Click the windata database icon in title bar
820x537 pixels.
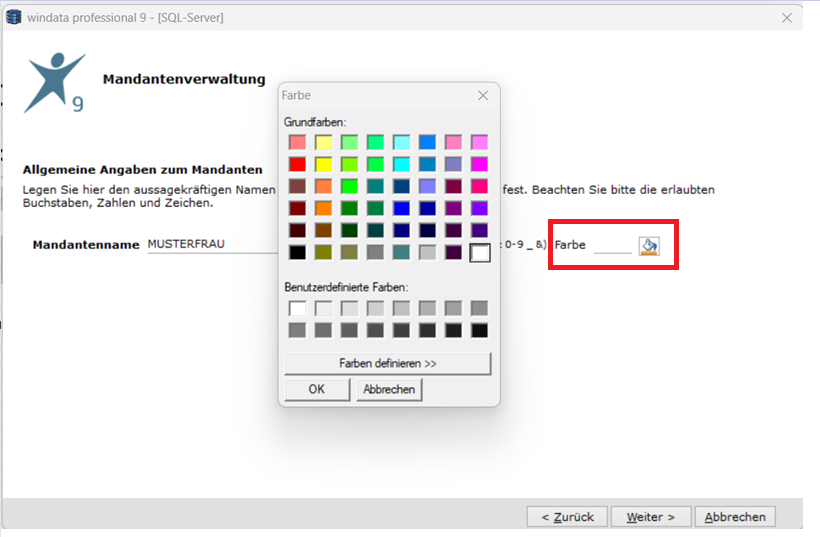(x=13, y=17)
